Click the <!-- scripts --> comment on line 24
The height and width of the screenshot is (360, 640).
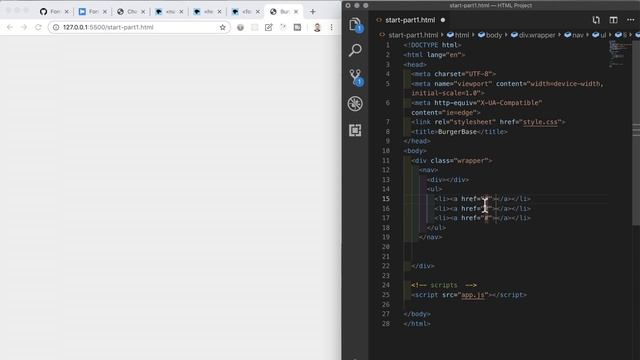[444, 285]
